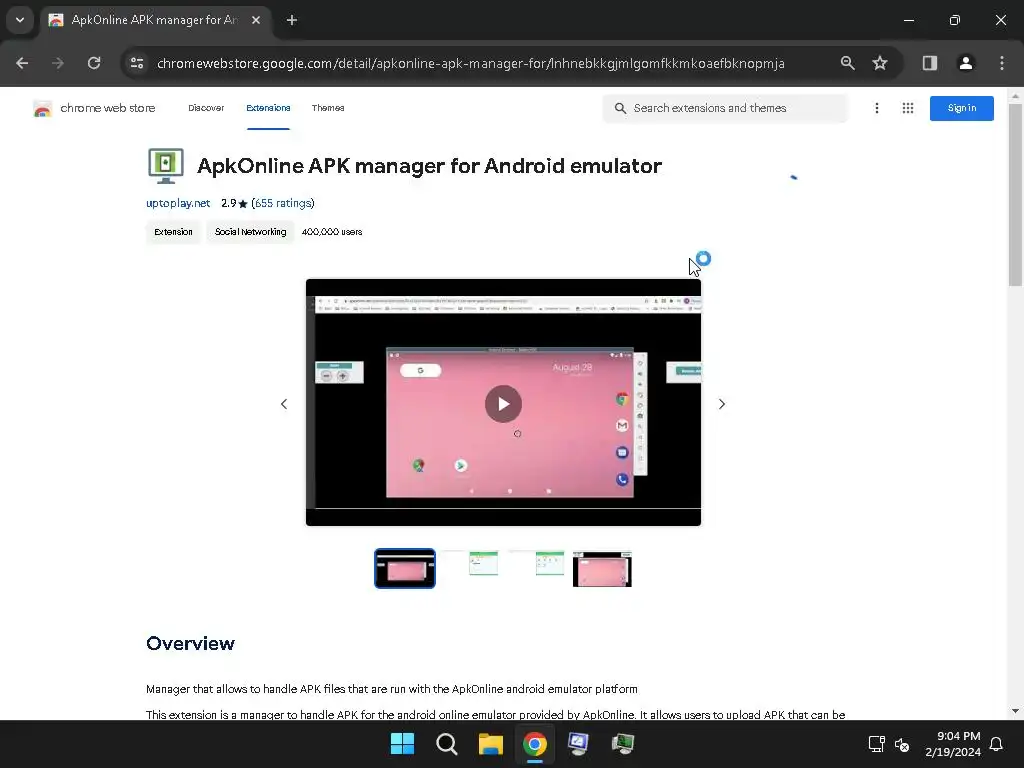Open the Themes section
The height and width of the screenshot is (768, 1024).
(328, 108)
